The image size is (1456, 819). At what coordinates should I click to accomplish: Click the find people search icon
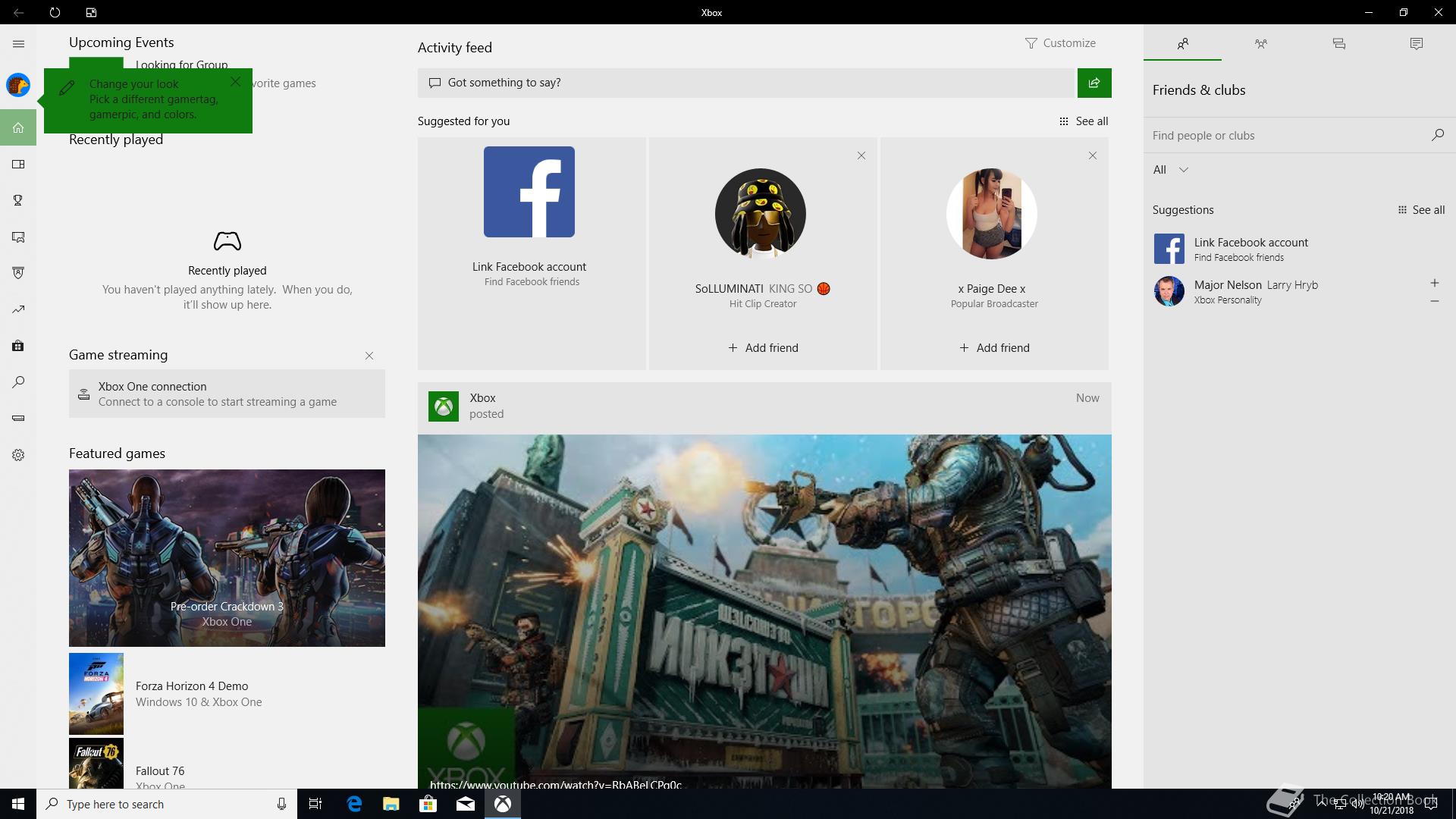(1437, 135)
